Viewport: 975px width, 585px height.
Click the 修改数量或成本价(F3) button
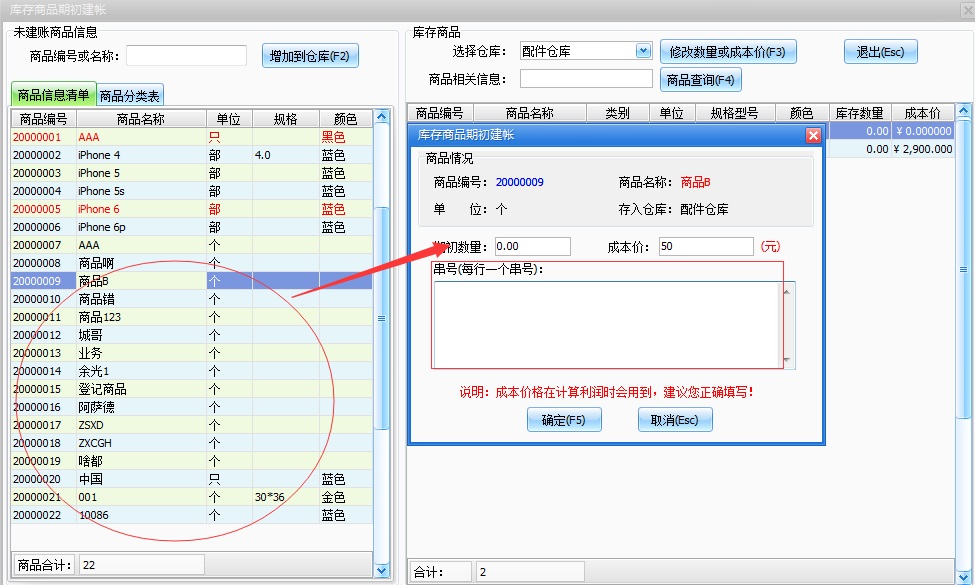pyautogui.click(x=728, y=52)
